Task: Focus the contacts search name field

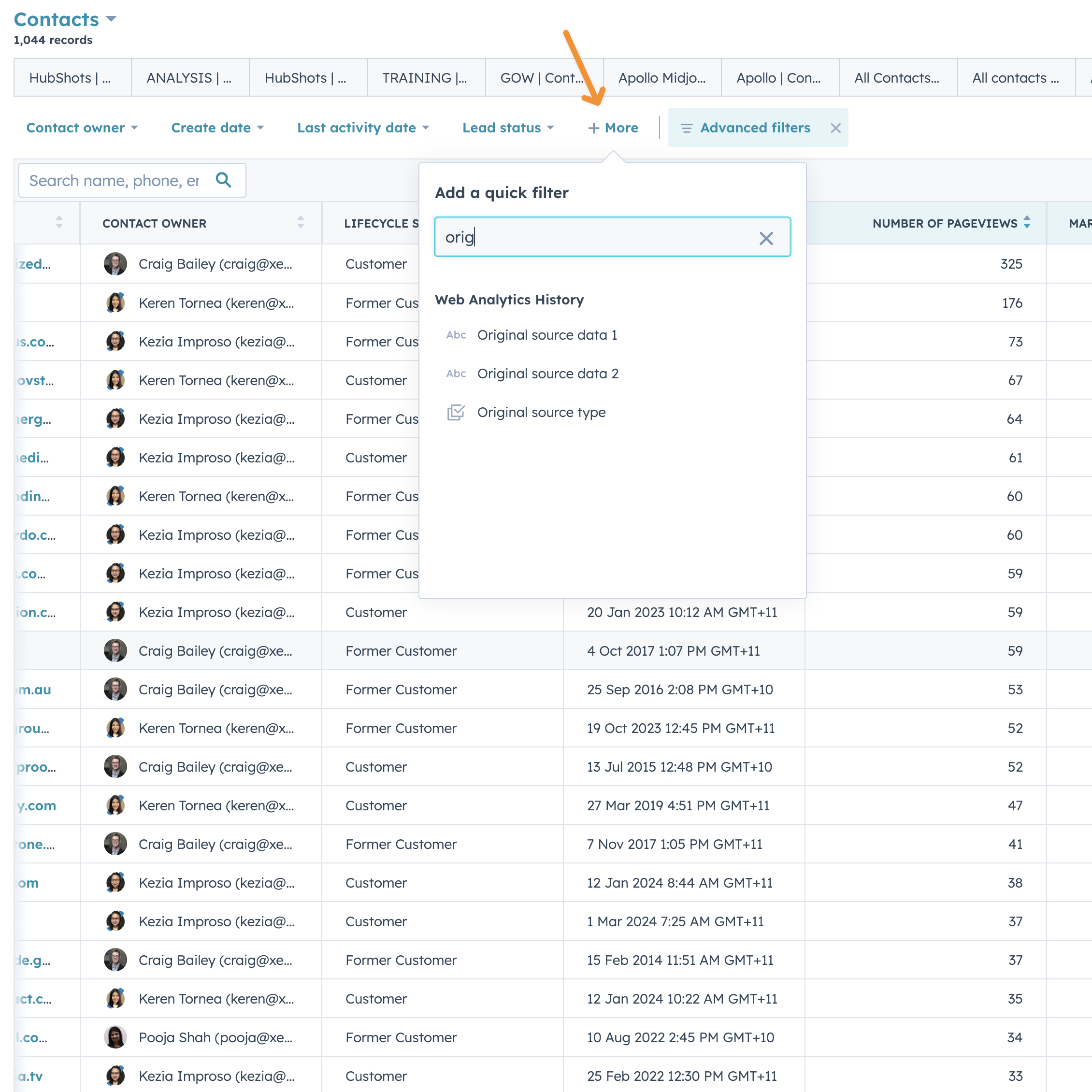Action: 114,180
